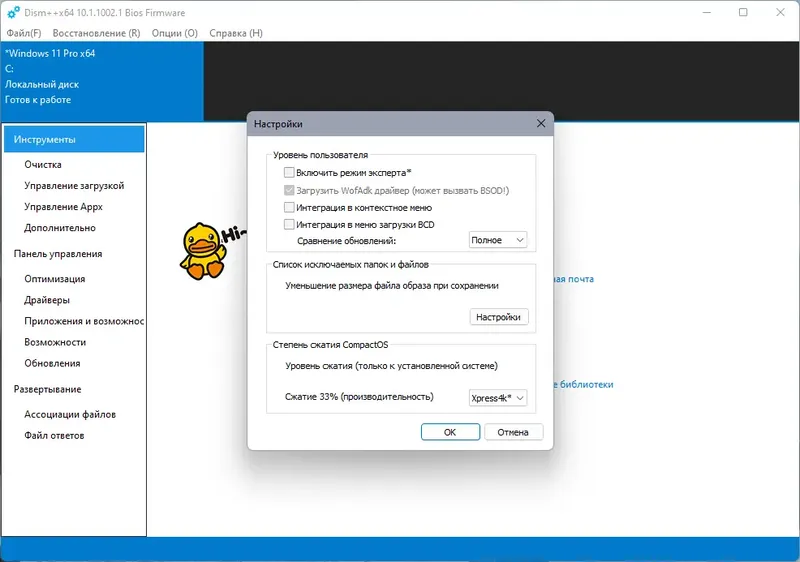Open Дополнительно in sidebar
This screenshot has height=562, width=800.
click(x=60, y=228)
